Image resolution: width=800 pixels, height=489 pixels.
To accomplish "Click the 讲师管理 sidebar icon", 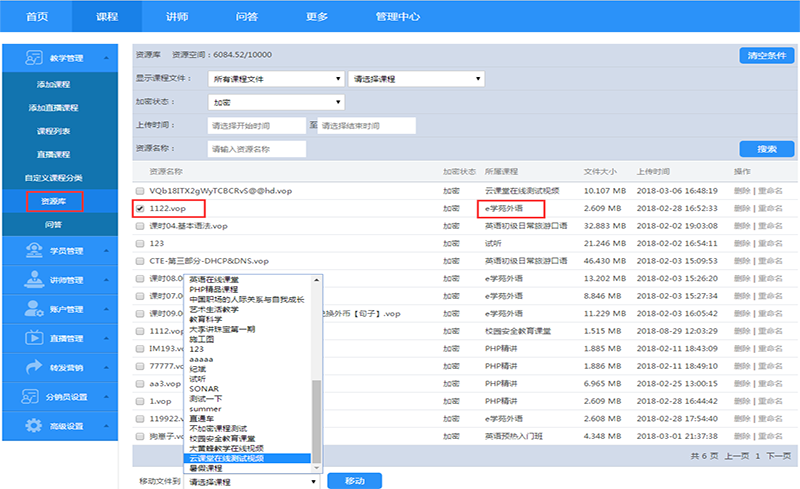I will pyautogui.click(x=31, y=280).
